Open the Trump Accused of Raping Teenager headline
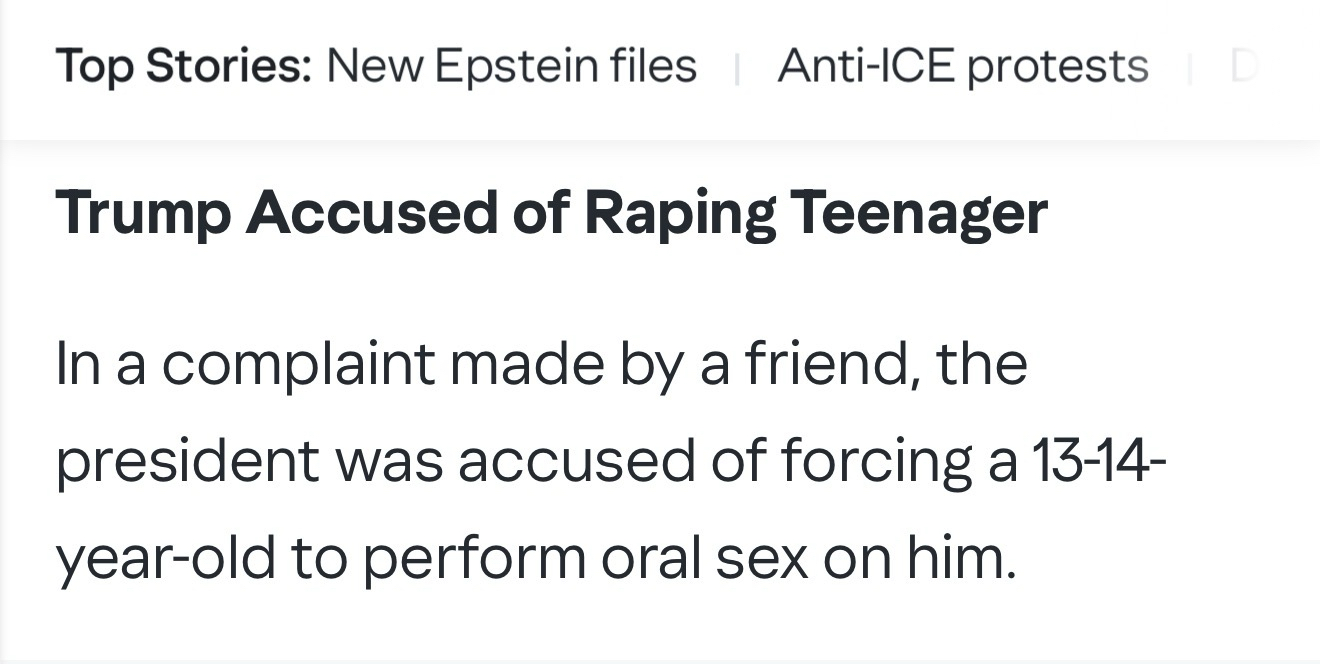Screen dimensions: 1320x664 tap(551, 213)
